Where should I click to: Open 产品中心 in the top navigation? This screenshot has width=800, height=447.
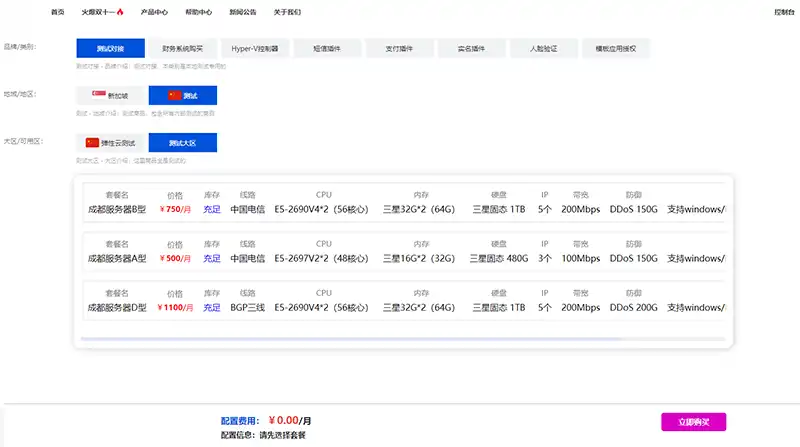[154, 13]
